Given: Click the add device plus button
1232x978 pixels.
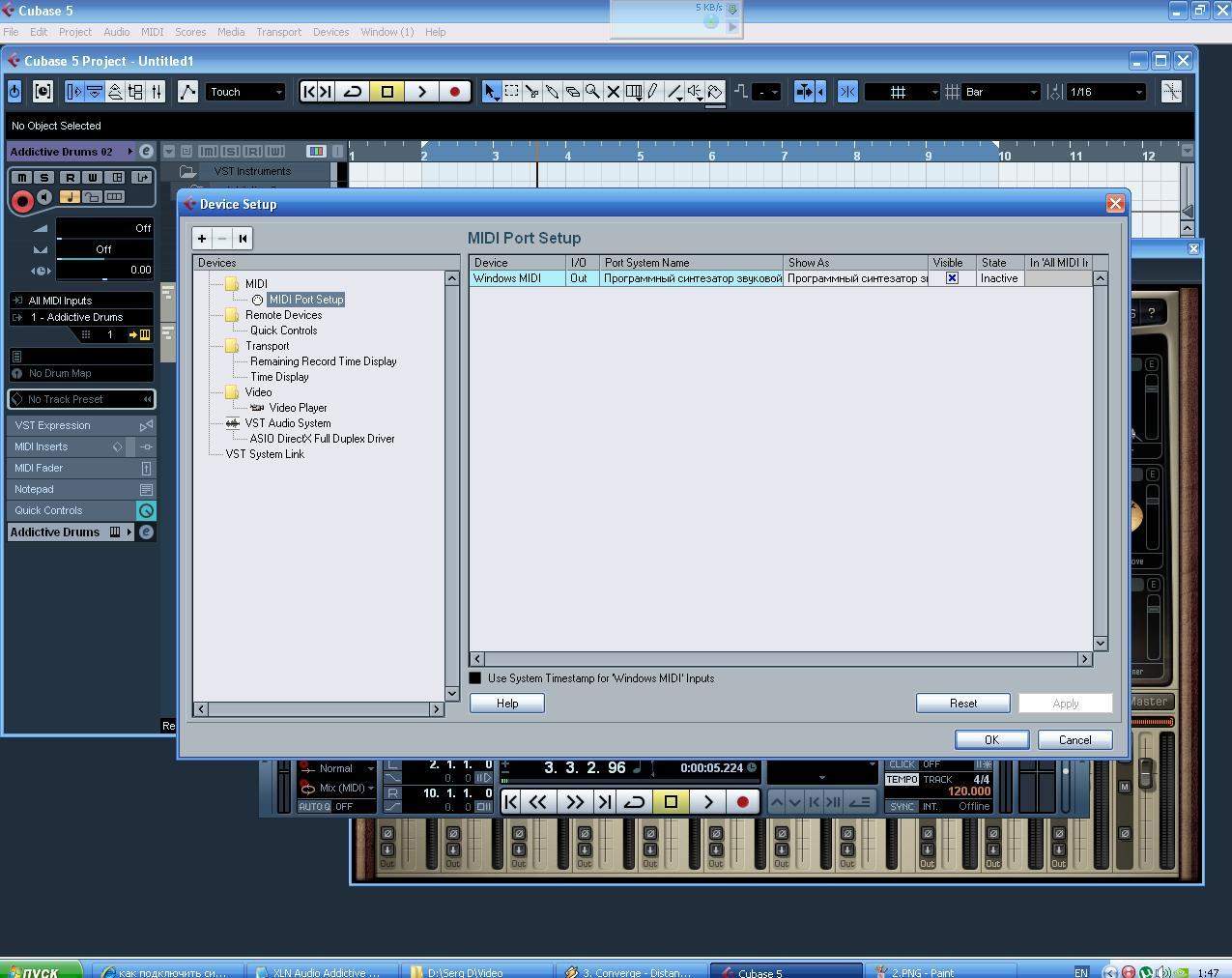Looking at the screenshot, I should [202, 239].
